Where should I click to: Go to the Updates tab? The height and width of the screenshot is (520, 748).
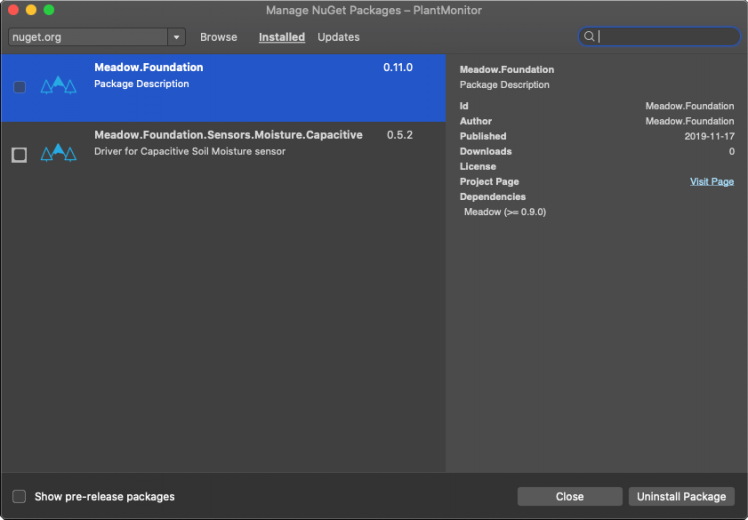pyautogui.click(x=338, y=37)
